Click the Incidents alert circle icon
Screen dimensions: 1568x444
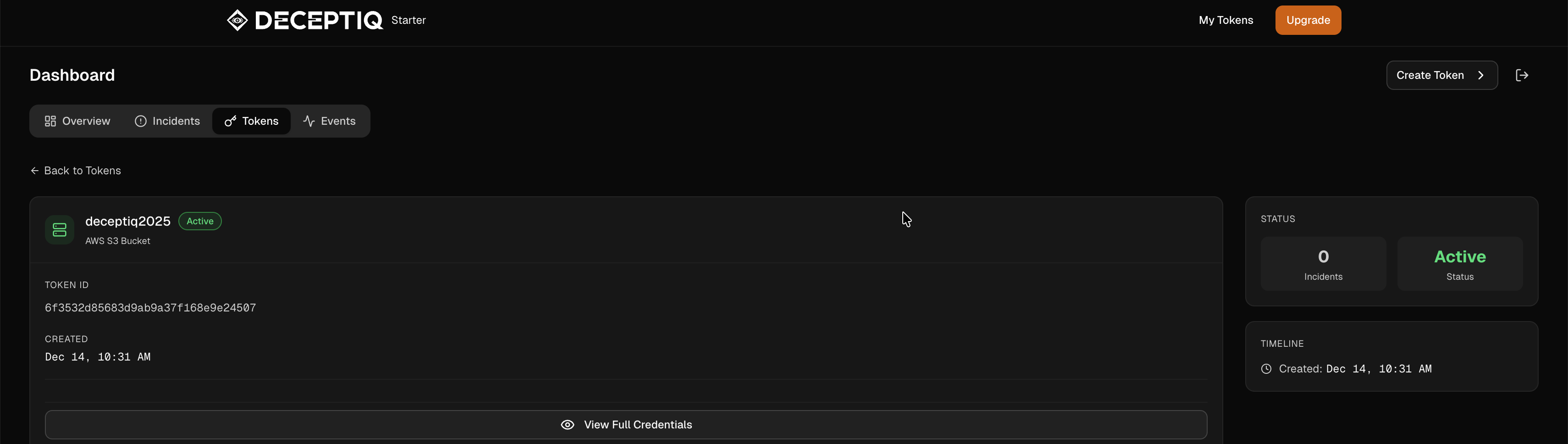pos(141,121)
